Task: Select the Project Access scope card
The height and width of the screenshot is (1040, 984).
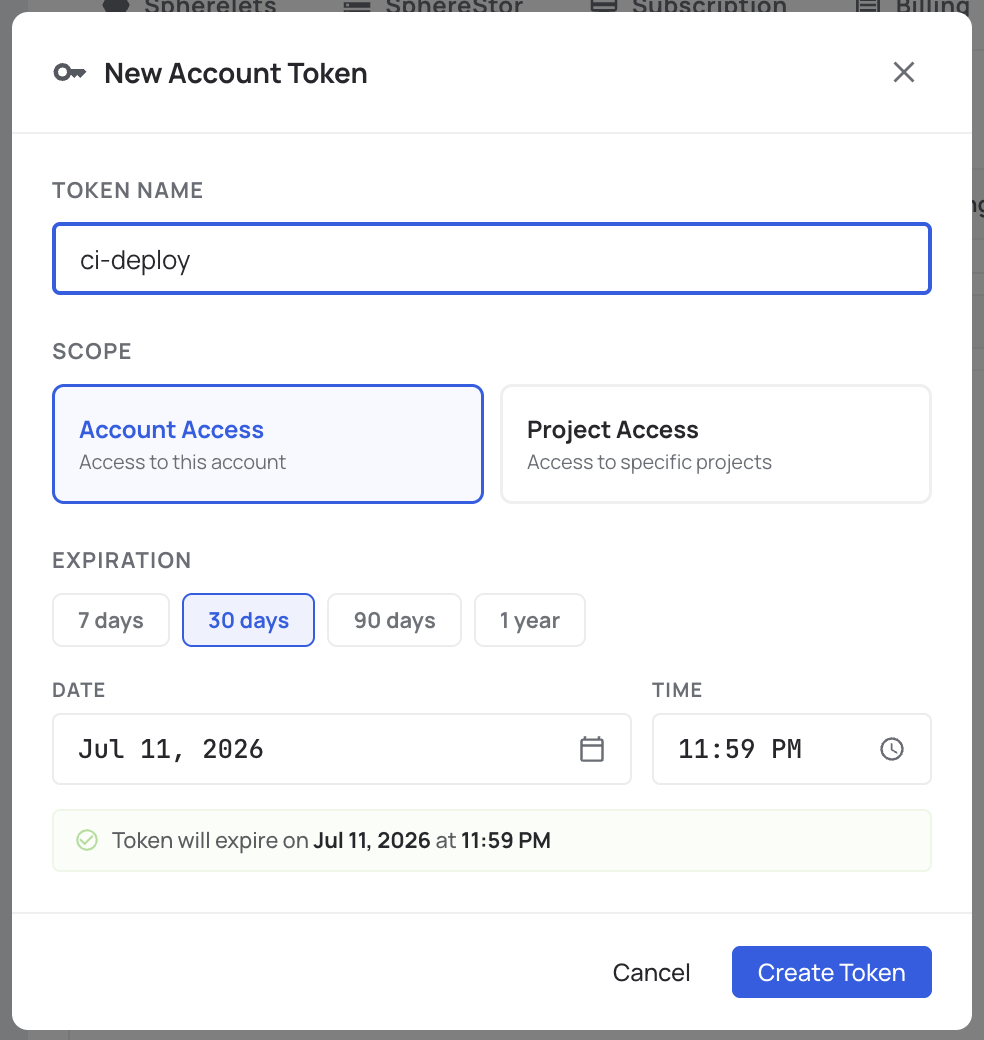Action: pyautogui.click(x=715, y=444)
